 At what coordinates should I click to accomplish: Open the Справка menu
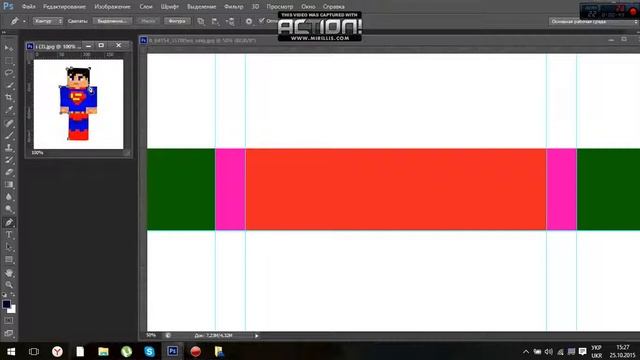click(333, 7)
